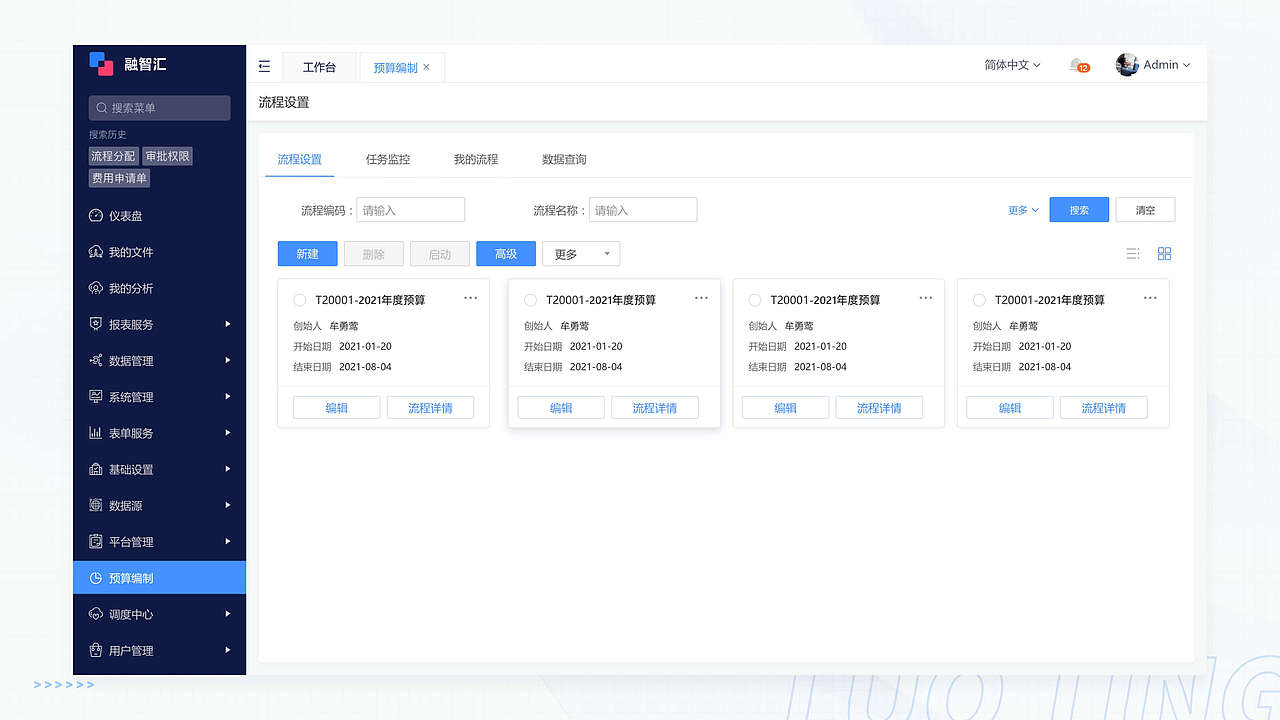Open the 更多 dropdown beside 高级
Screen dimensions: 1280x720
[581, 254]
